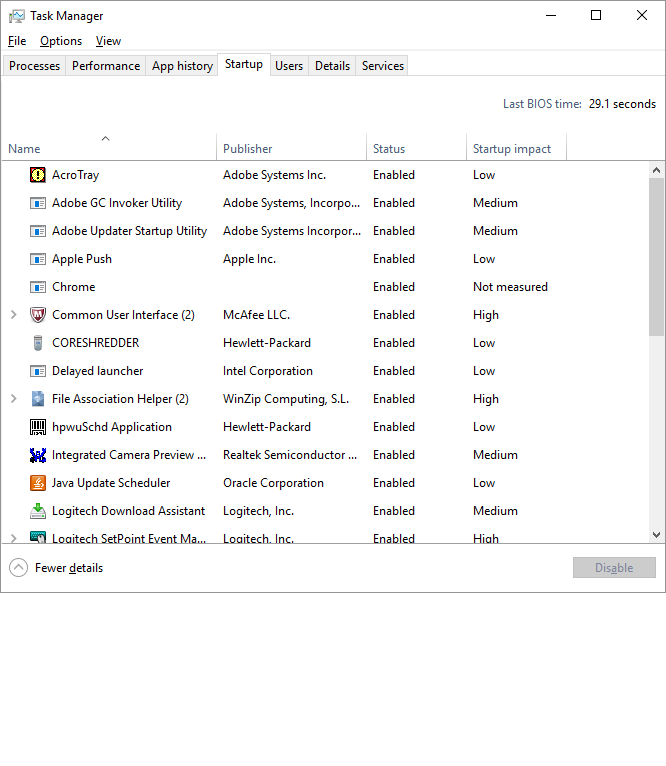Screen dimensions: 666x766
Task: Maximize the Task Manager window
Action: (596, 16)
